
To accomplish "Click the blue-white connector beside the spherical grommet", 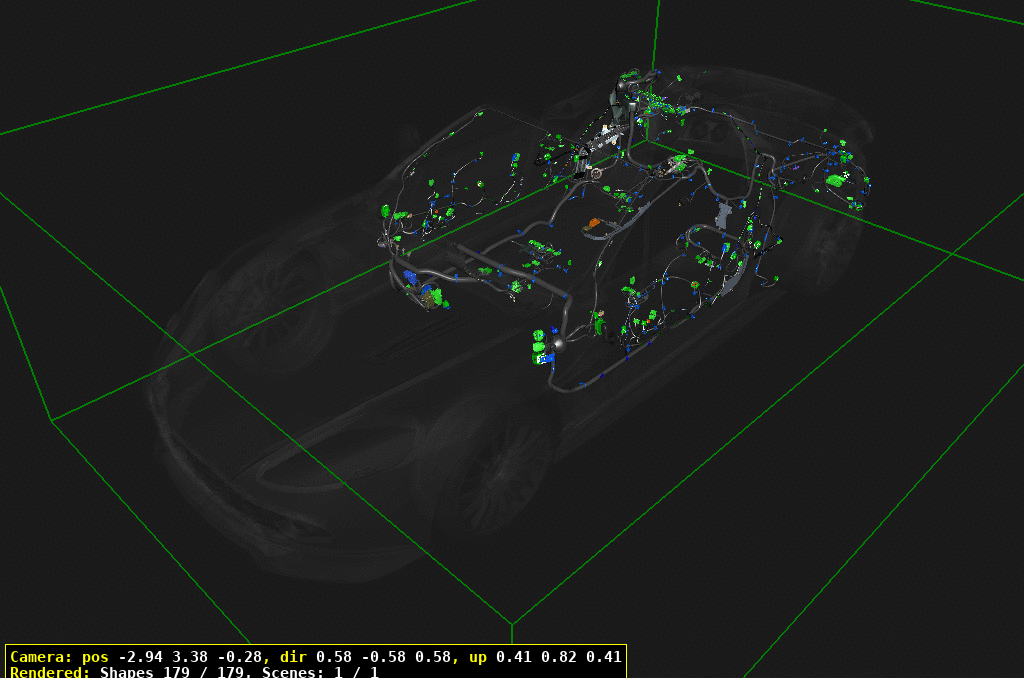I will click(545, 357).
